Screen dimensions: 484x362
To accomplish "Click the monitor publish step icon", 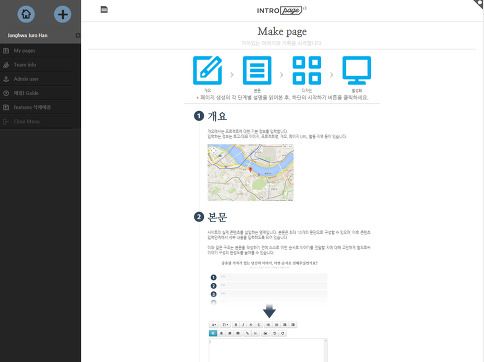I will click(357, 70).
